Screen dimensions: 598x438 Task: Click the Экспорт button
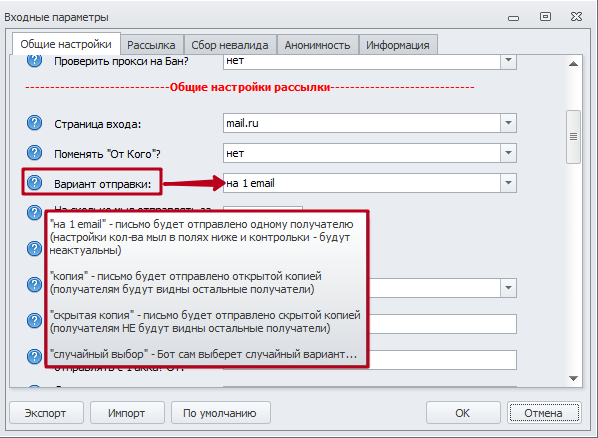[x=46, y=413]
